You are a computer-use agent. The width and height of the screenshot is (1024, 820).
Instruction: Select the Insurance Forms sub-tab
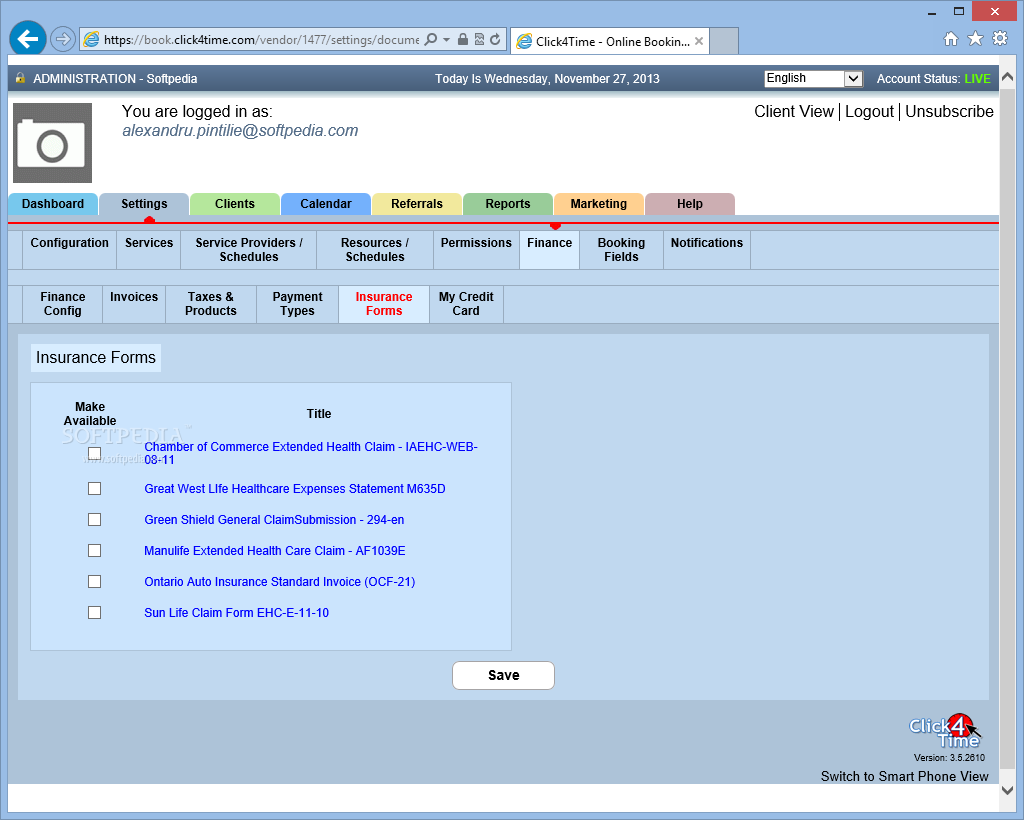click(x=384, y=304)
